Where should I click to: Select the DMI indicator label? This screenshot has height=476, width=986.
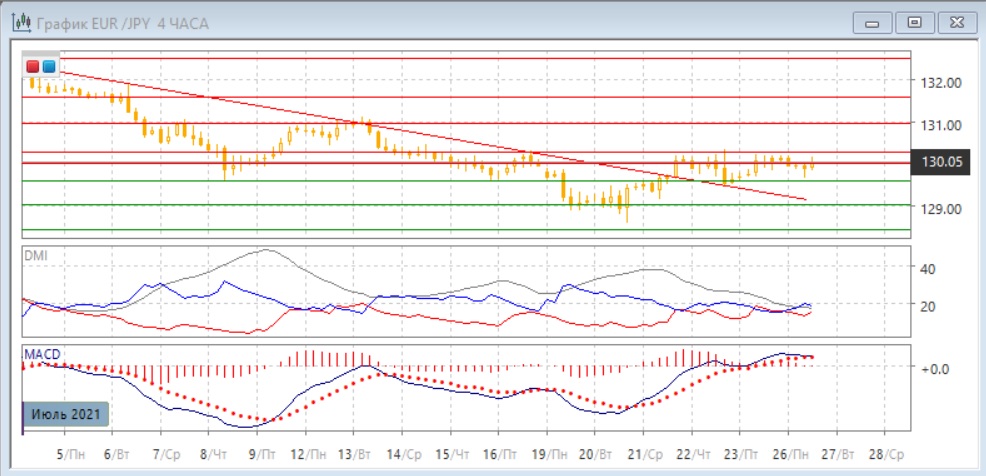click(x=35, y=255)
